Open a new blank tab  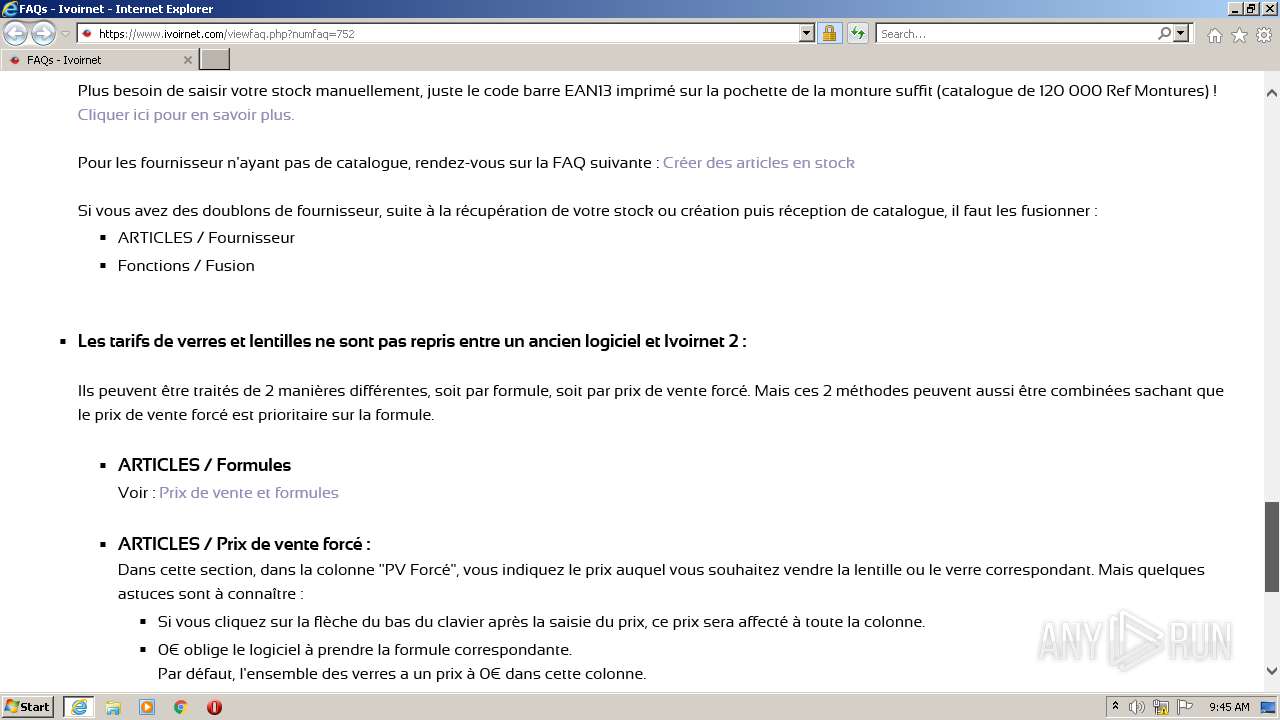tap(215, 60)
